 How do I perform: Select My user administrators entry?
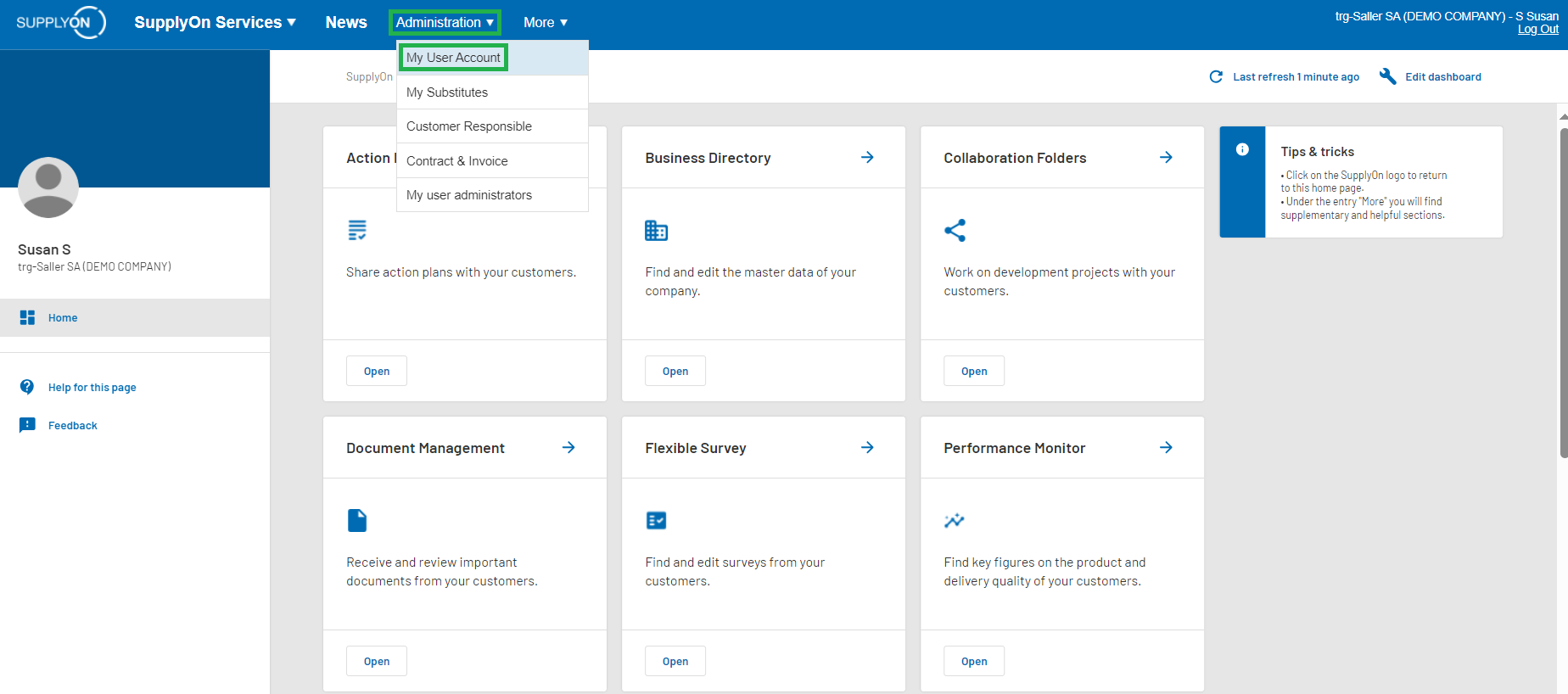click(x=492, y=195)
